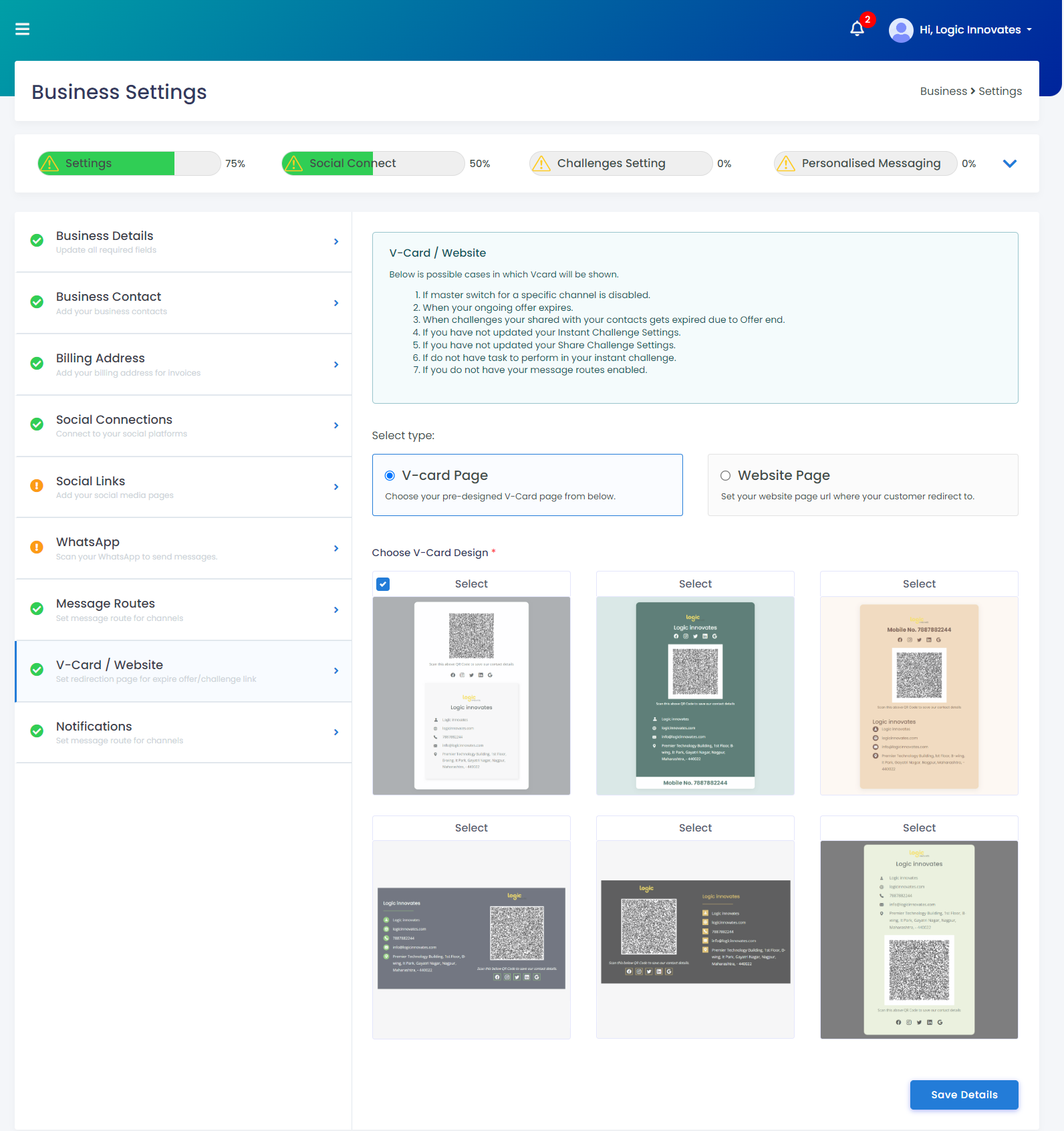
Task: Open the notifications bell icon
Action: 857,29
